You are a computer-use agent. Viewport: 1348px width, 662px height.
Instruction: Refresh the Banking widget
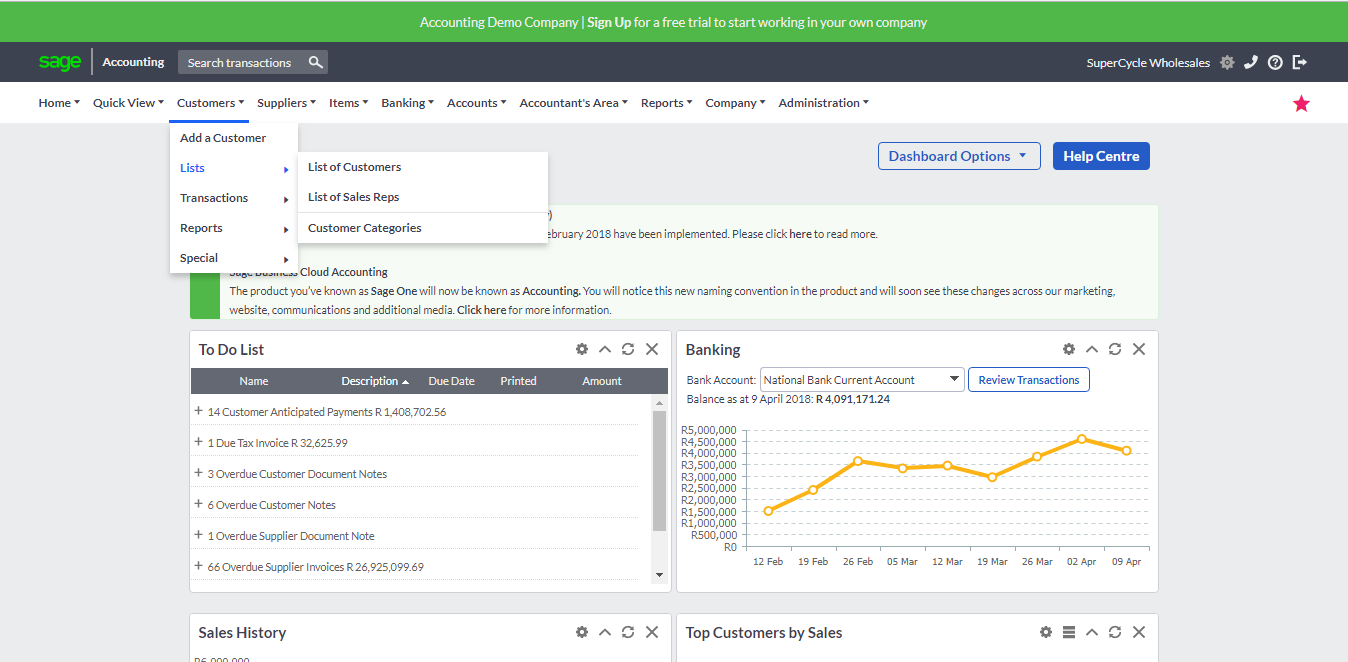click(x=1115, y=349)
